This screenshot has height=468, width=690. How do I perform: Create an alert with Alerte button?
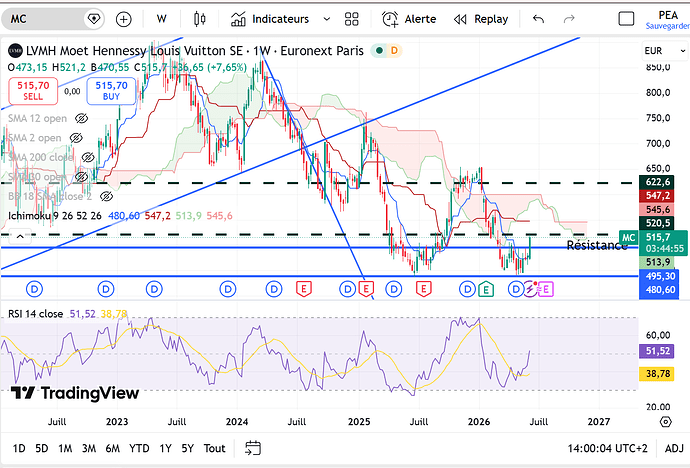coord(409,19)
